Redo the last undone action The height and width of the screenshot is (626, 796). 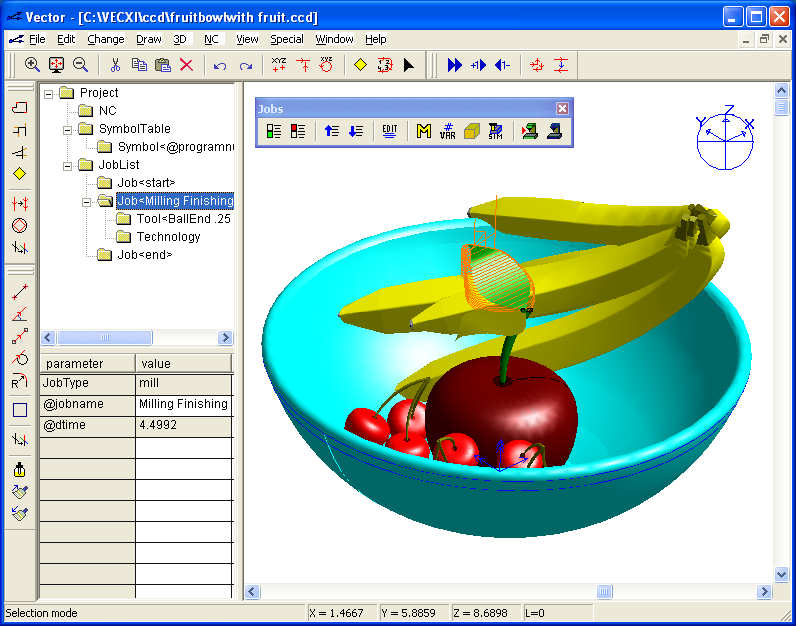[246, 66]
